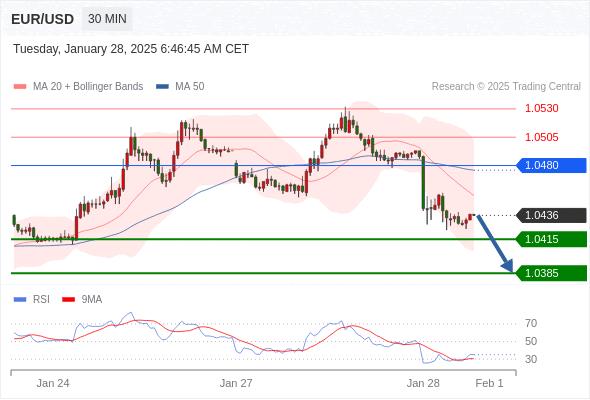Viewport: 590px width, 400px height.
Task: Toggle the MA 50 legend label
Action: pyautogui.click(x=190, y=87)
